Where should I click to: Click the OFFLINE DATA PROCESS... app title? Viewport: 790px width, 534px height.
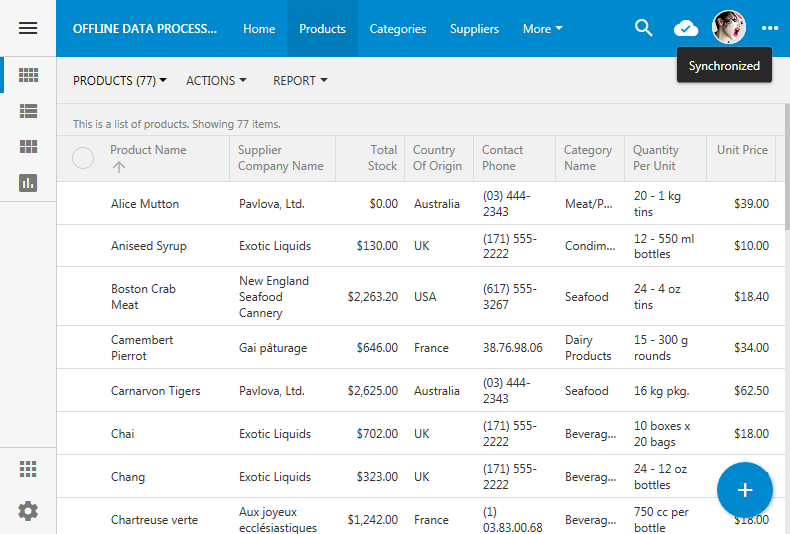[145, 29]
